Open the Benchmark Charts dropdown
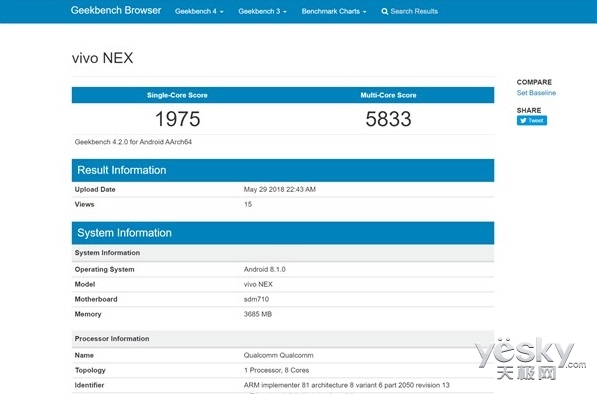Viewport: 597px width, 394px height. [x=334, y=11]
